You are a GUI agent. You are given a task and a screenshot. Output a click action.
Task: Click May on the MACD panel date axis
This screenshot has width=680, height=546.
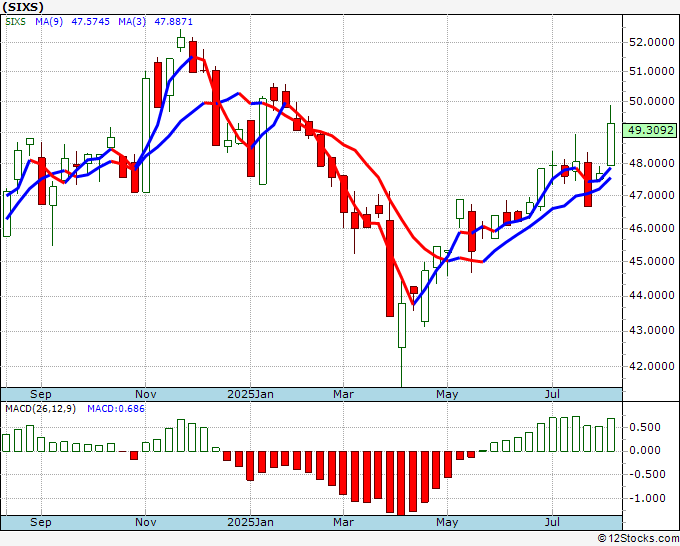[x=447, y=522]
